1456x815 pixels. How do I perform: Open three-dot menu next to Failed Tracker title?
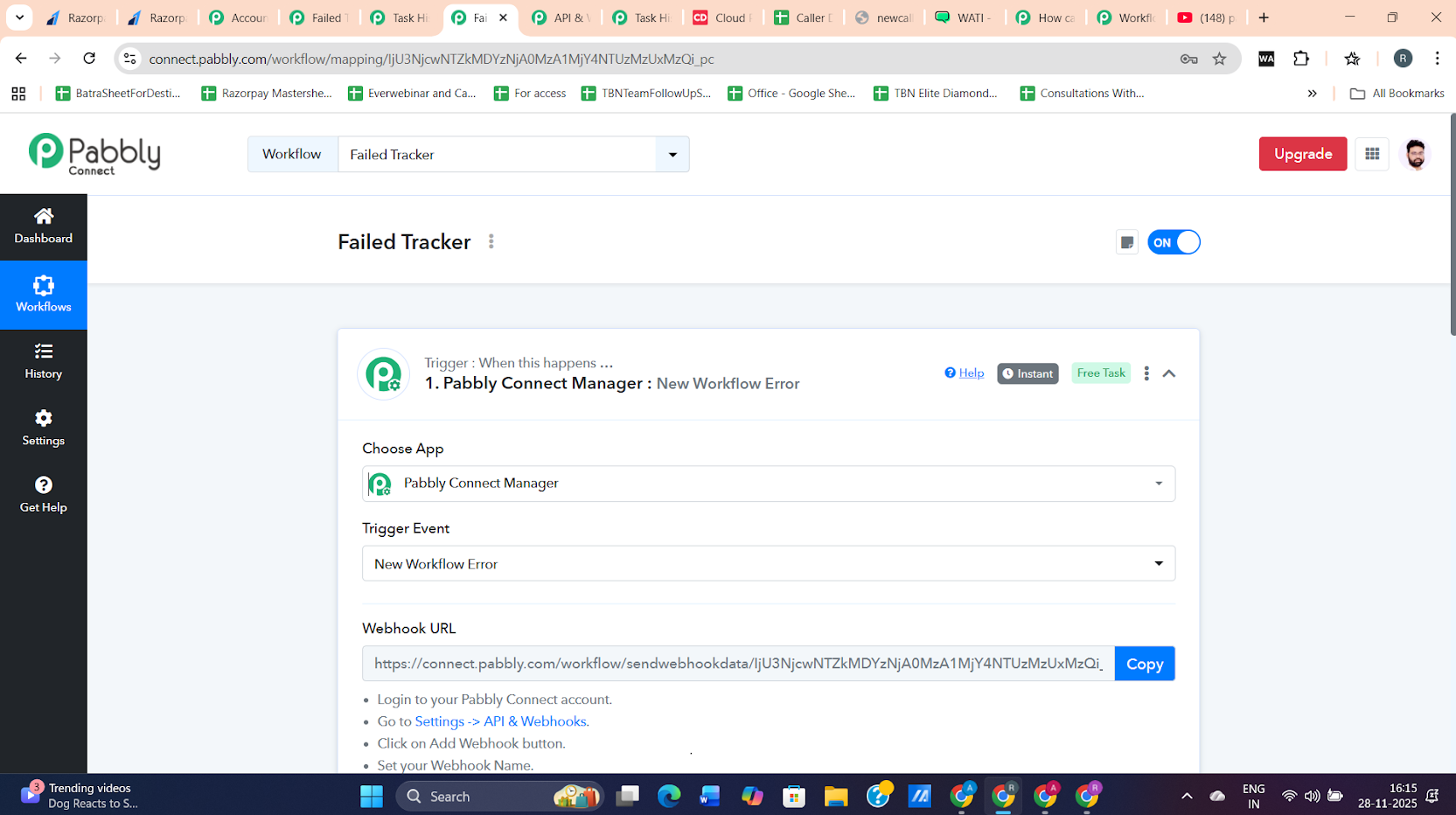[x=491, y=241]
